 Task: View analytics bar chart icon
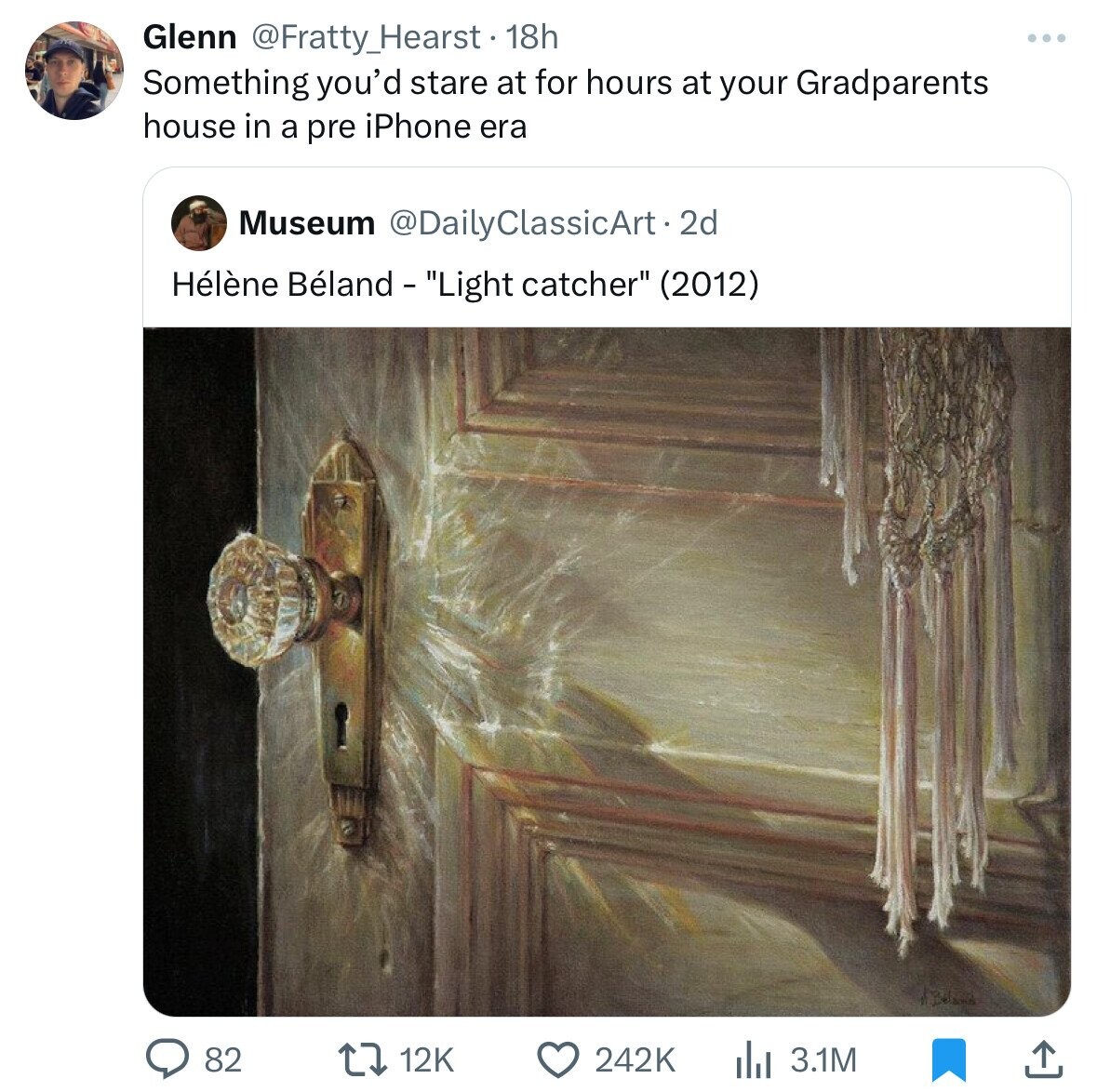[x=754, y=1059]
